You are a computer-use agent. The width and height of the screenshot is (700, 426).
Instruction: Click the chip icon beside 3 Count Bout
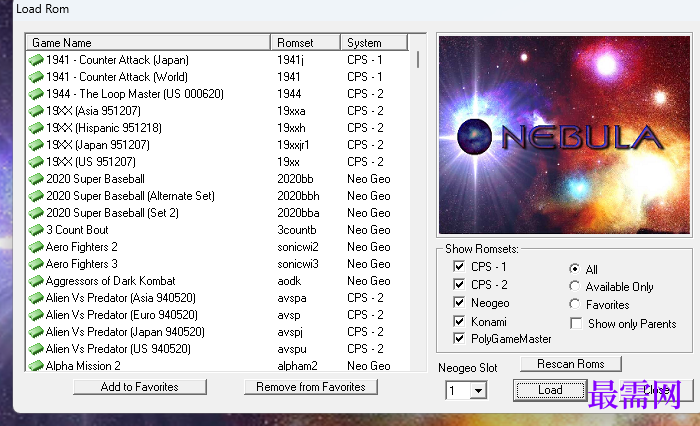coord(36,230)
